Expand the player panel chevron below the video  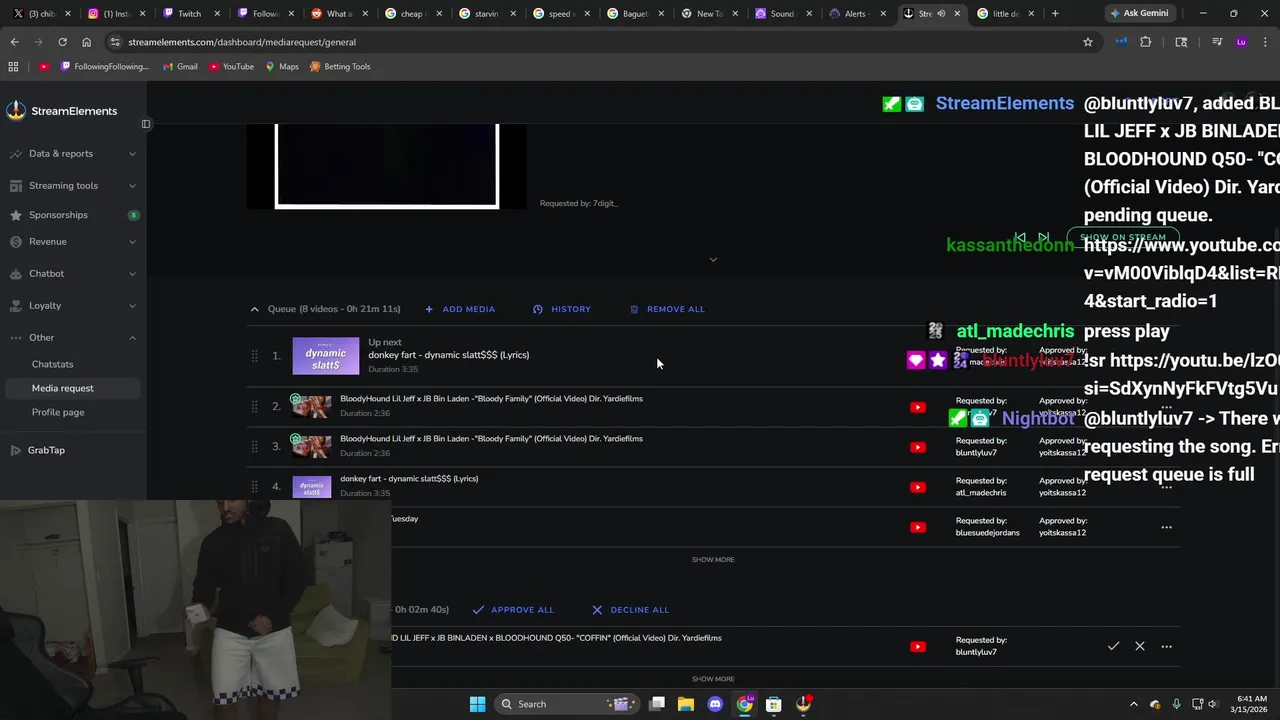(x=713, y=259)
